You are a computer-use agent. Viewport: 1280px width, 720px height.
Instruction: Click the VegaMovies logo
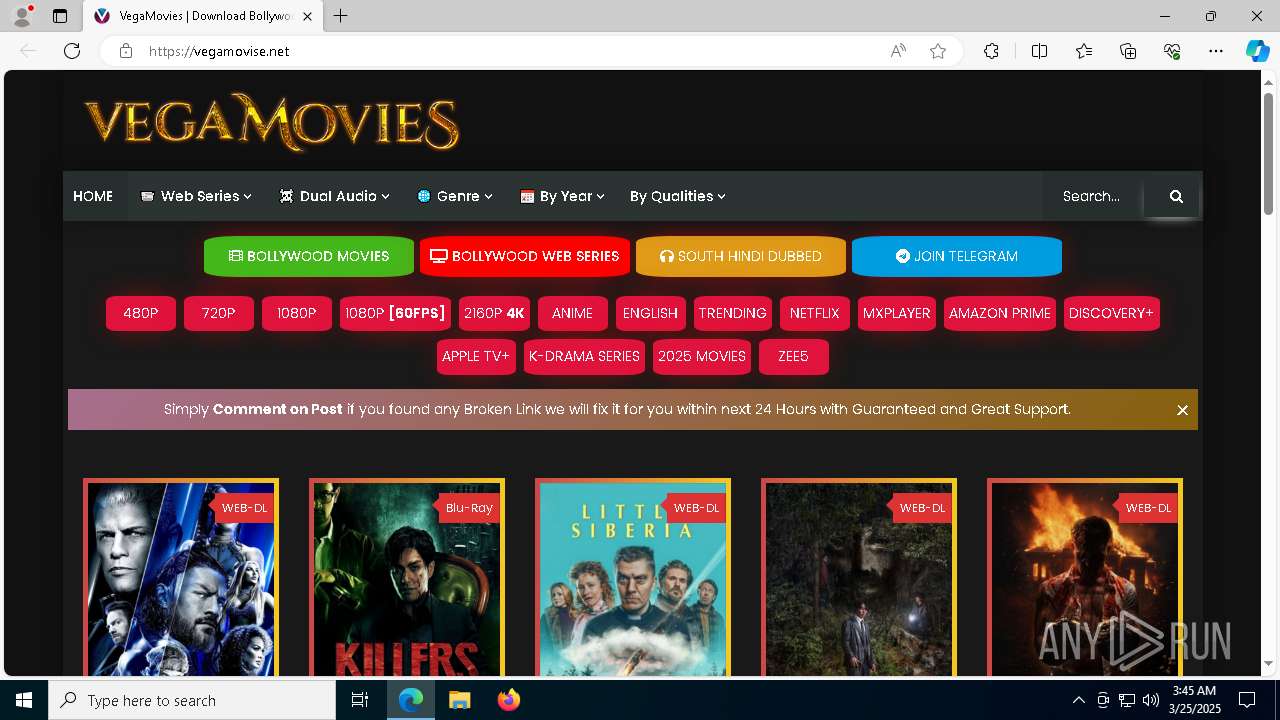click(x=272, y=122)
